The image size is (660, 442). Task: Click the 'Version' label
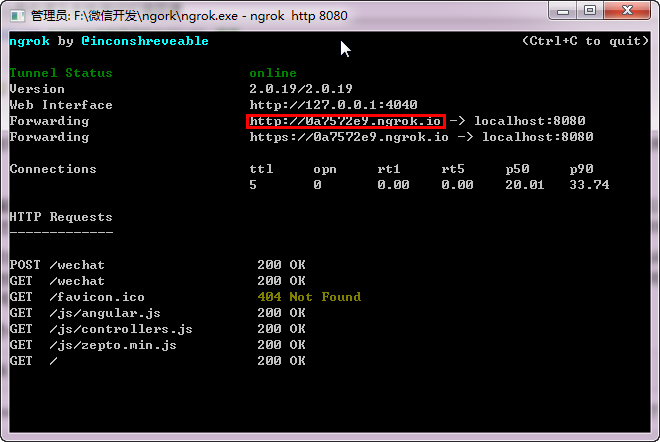pos(37,89)
